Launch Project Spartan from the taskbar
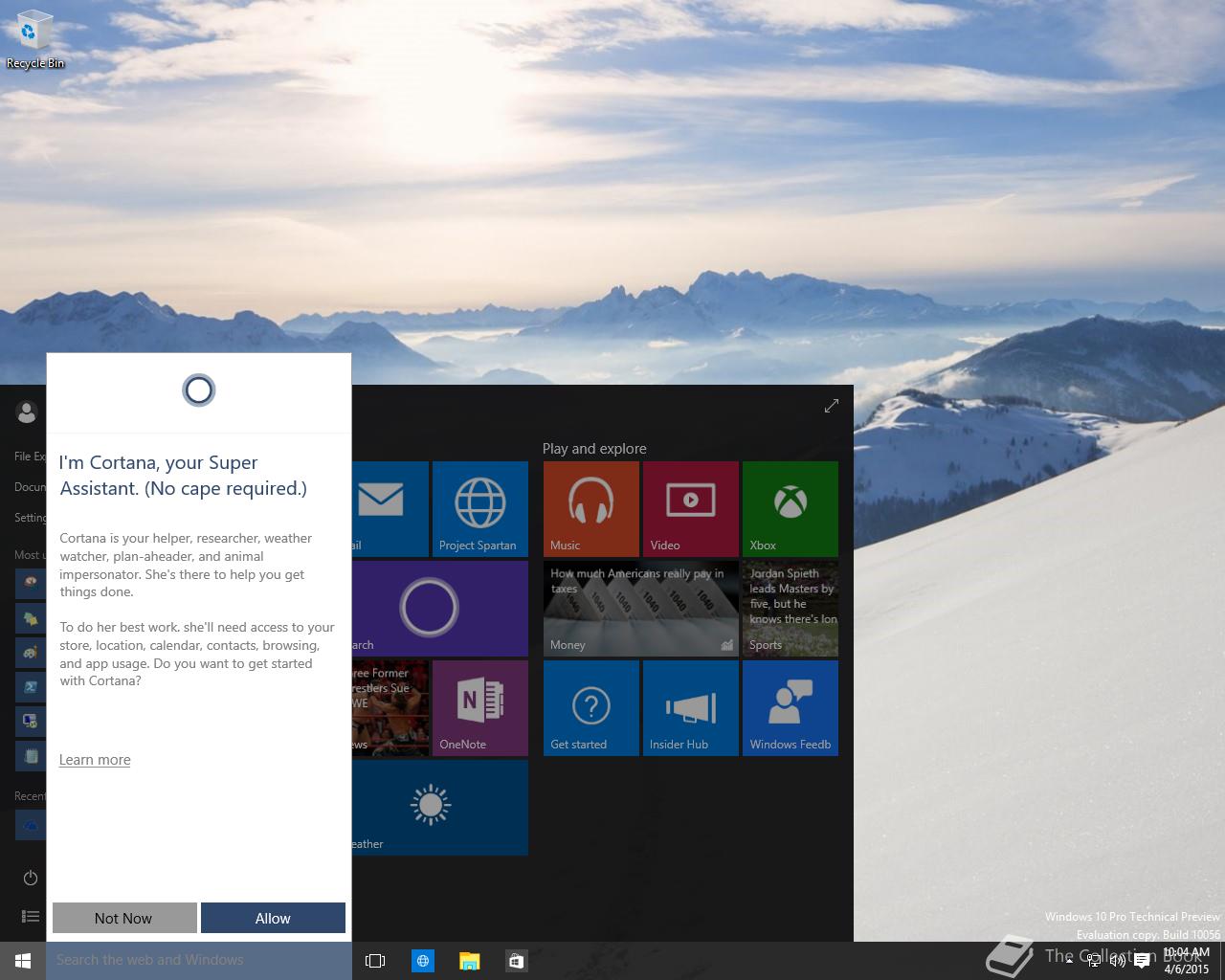This screenshot has width=1225, height=980. (x=422, y=961)
